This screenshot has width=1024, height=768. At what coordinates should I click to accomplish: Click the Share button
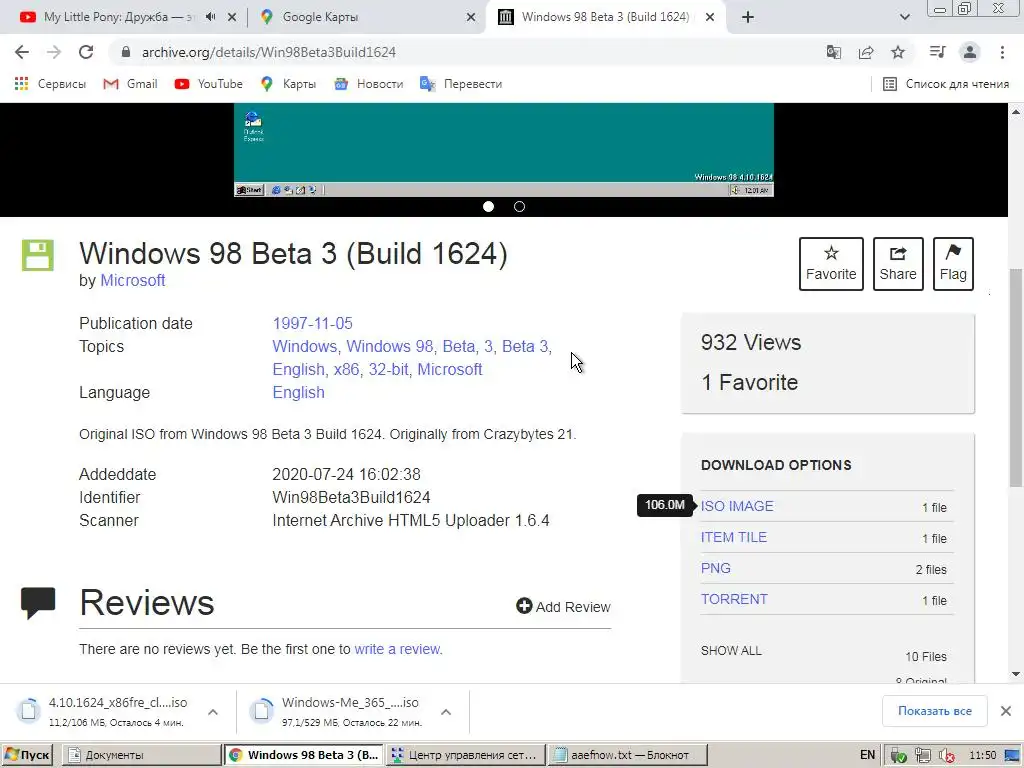[x=898, y=264]
